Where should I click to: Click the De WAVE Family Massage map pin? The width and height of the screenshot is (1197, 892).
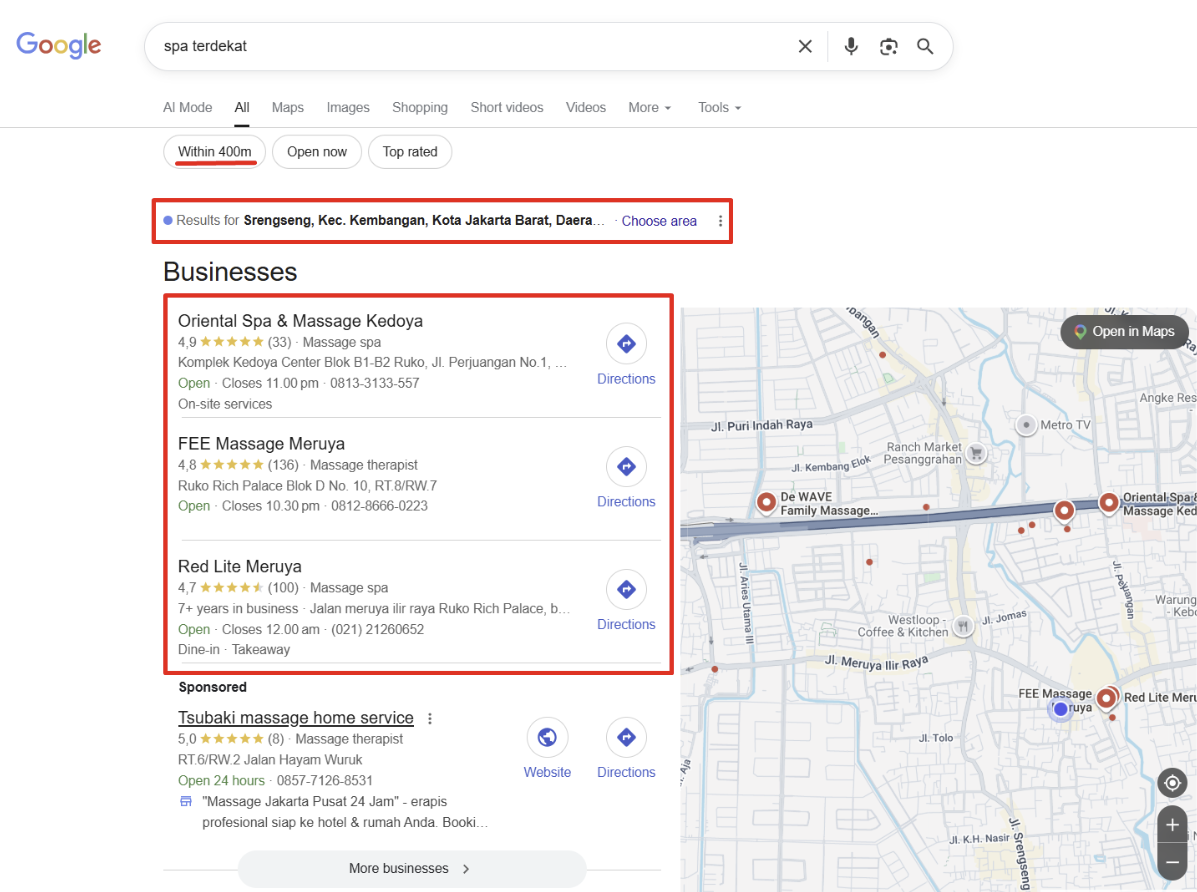pos(766,503)
